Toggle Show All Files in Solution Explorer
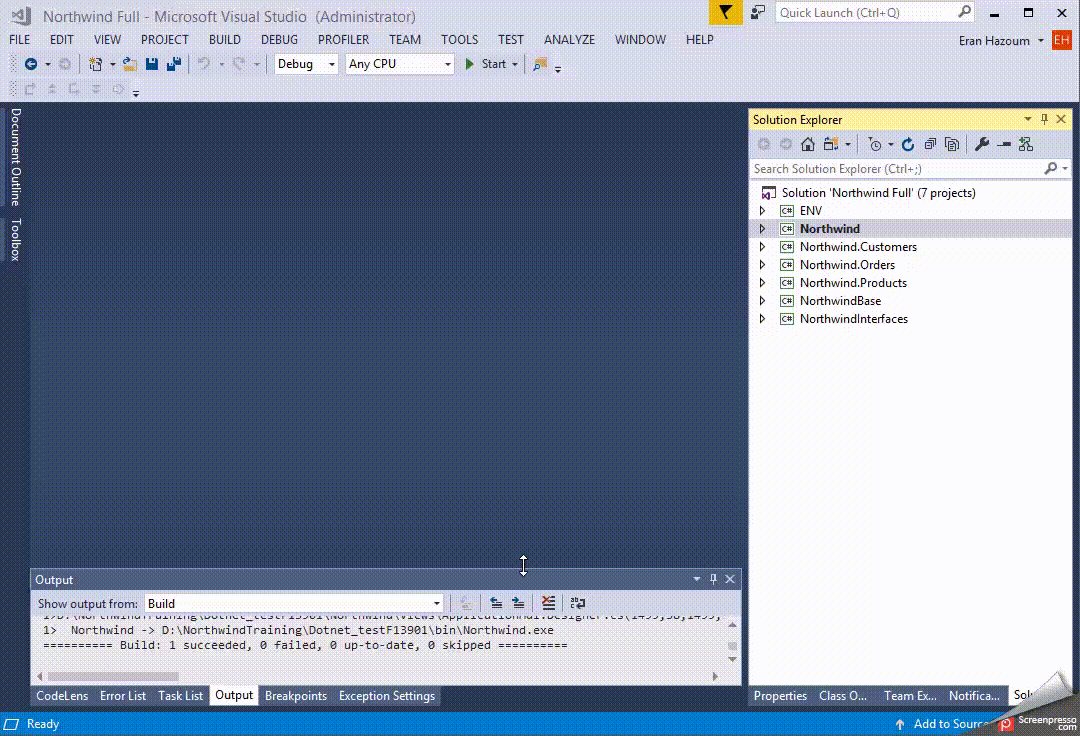Viewport: 1080px width, 736px height. pos(952,144)
